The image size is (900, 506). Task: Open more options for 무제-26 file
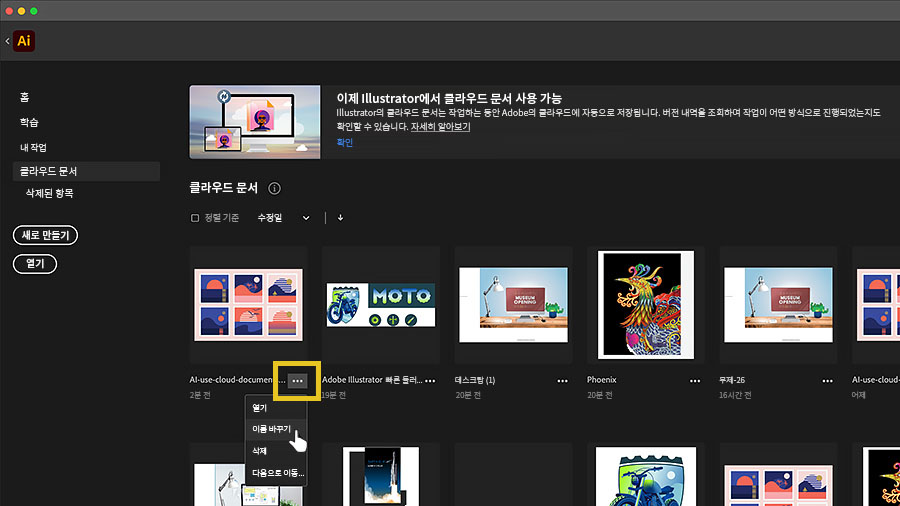828,380
